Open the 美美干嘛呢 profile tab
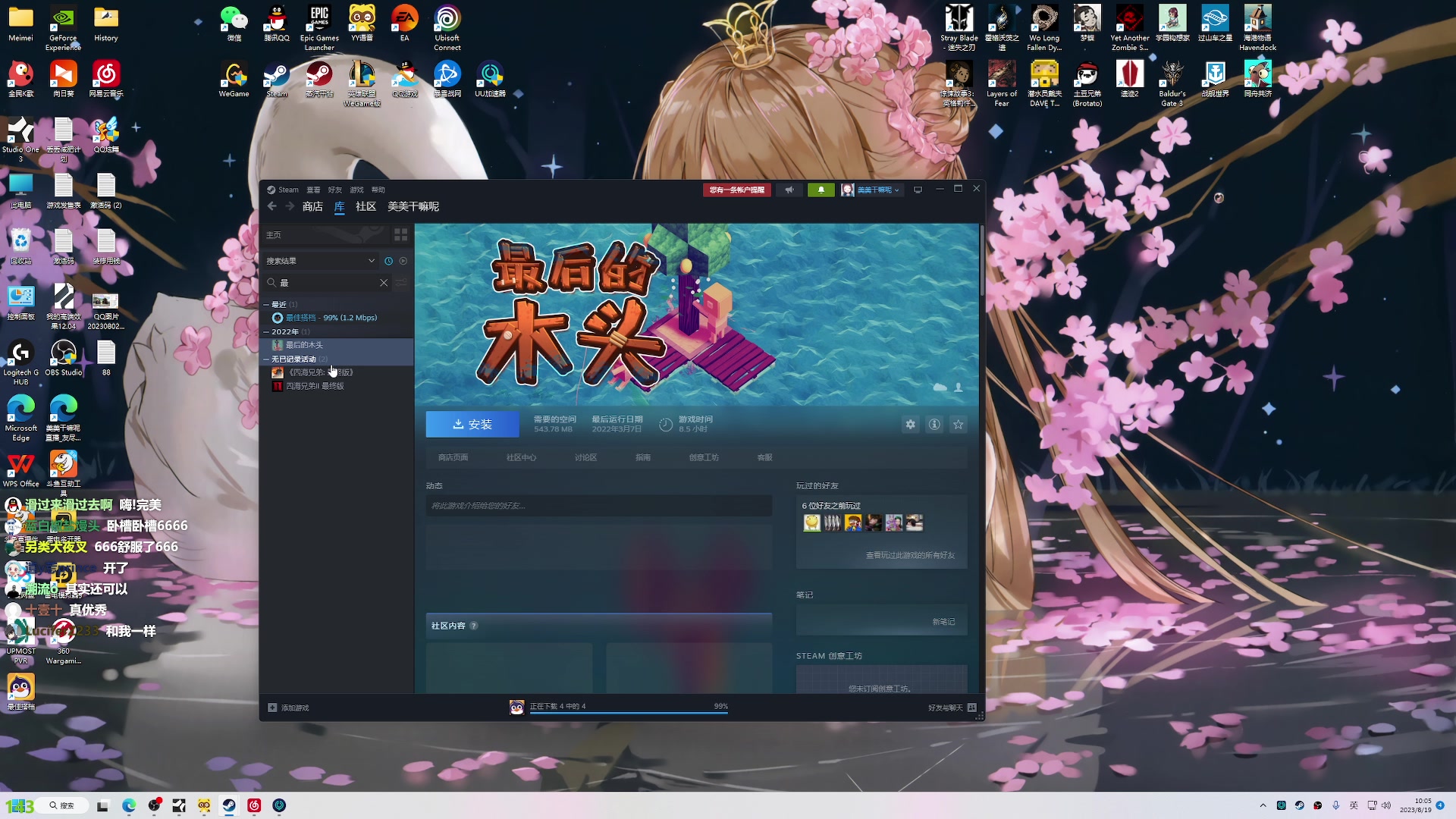The height and width of the screenshot is (819, 1456). [413, 206]
